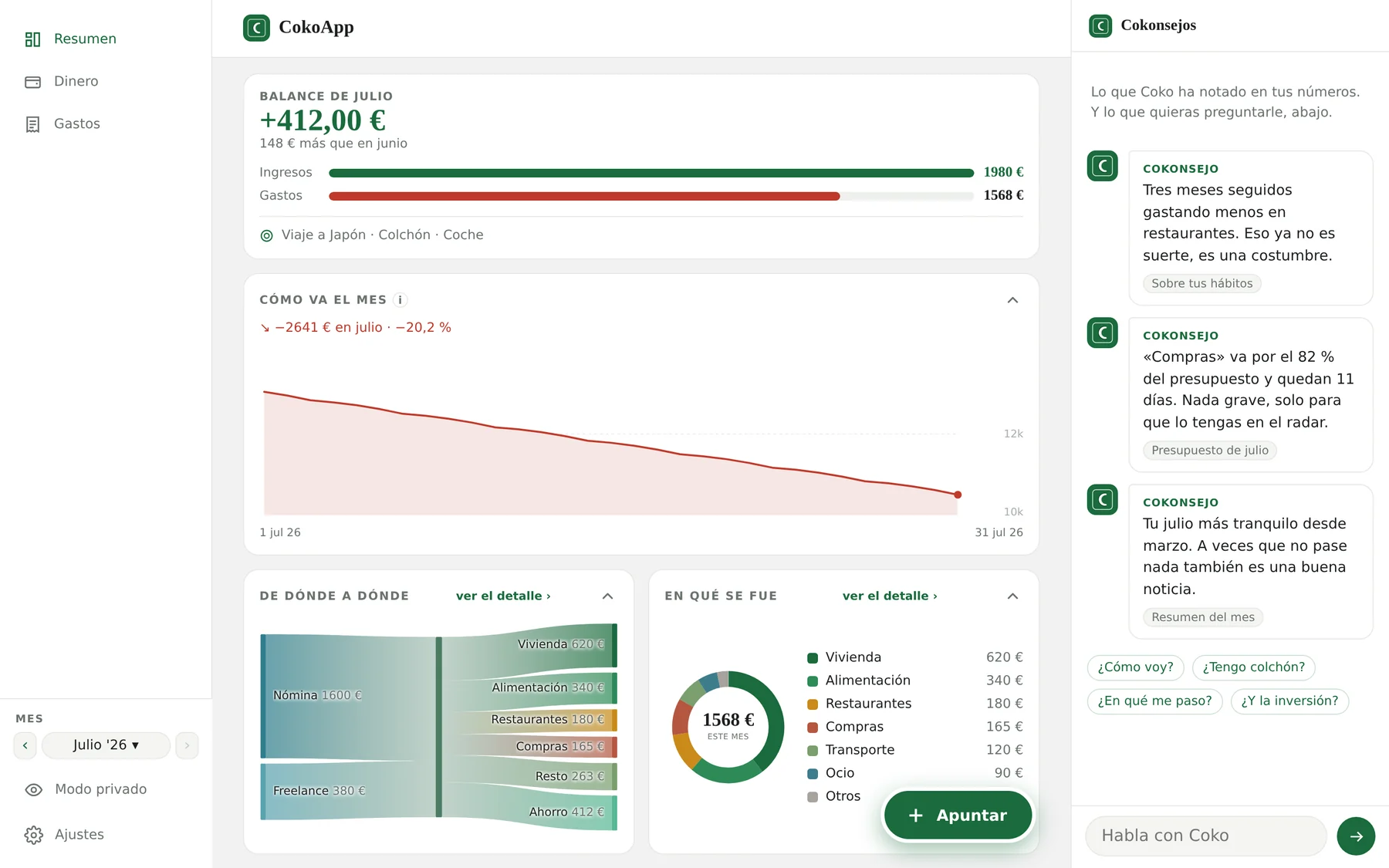Image resolution: width=1389 pixels, height=868 pixels.
Task: Open ver el detalle for En qué se fue
Action: (x=890, y=596)
